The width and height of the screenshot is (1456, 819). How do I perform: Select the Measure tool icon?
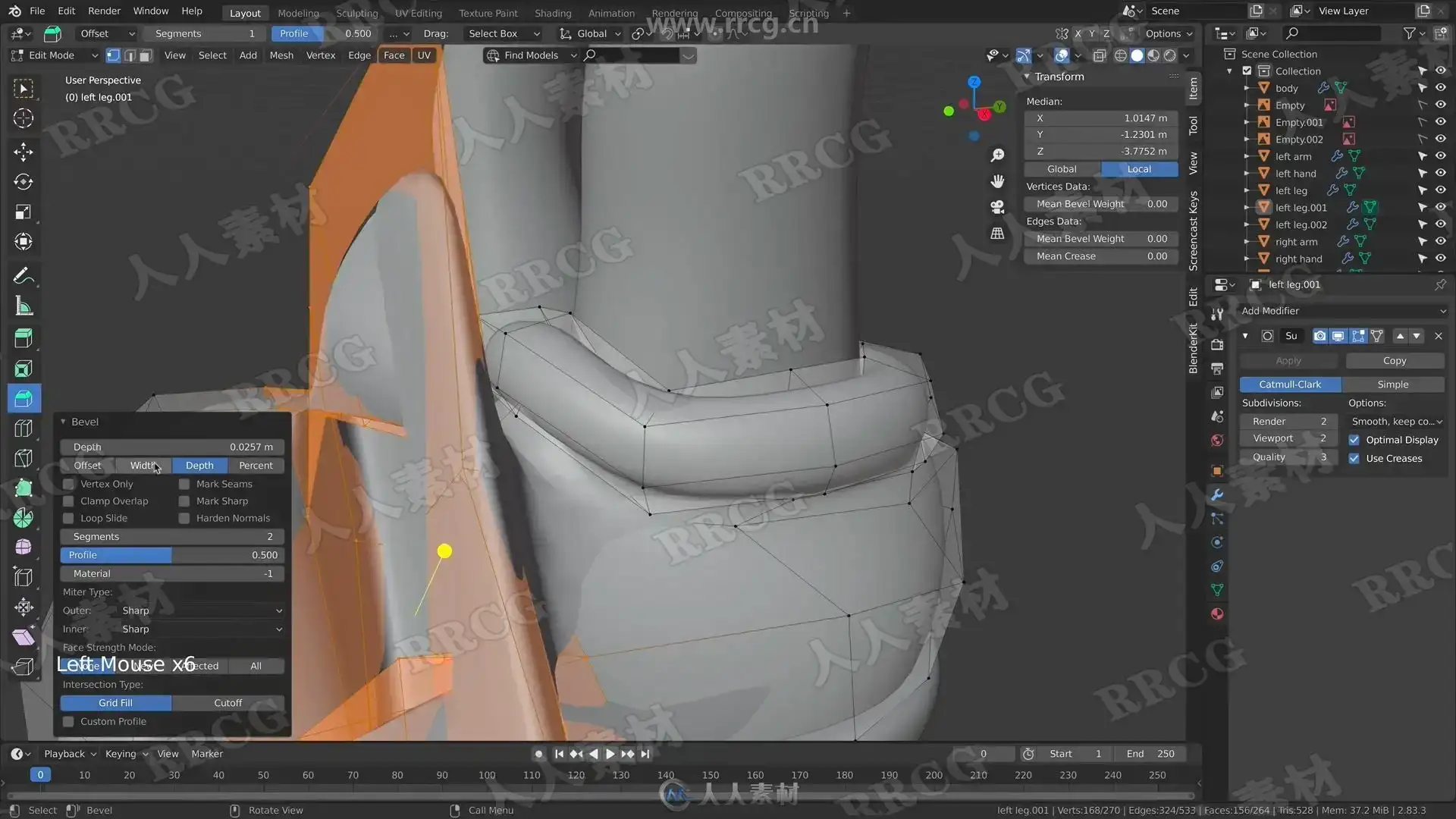click(23, 307)
